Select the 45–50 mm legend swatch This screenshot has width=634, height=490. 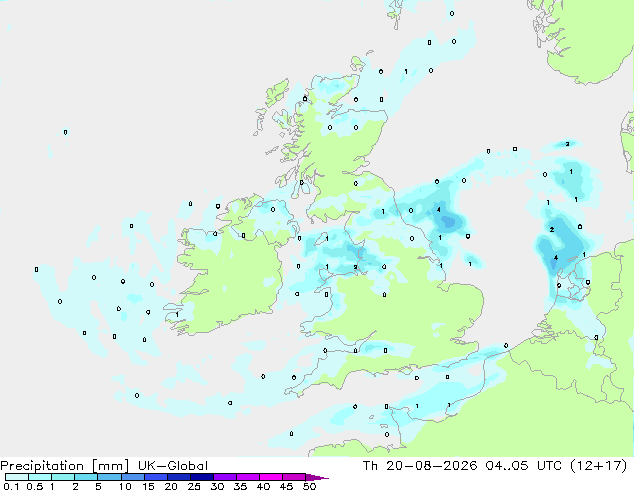(x=294, y=477)
